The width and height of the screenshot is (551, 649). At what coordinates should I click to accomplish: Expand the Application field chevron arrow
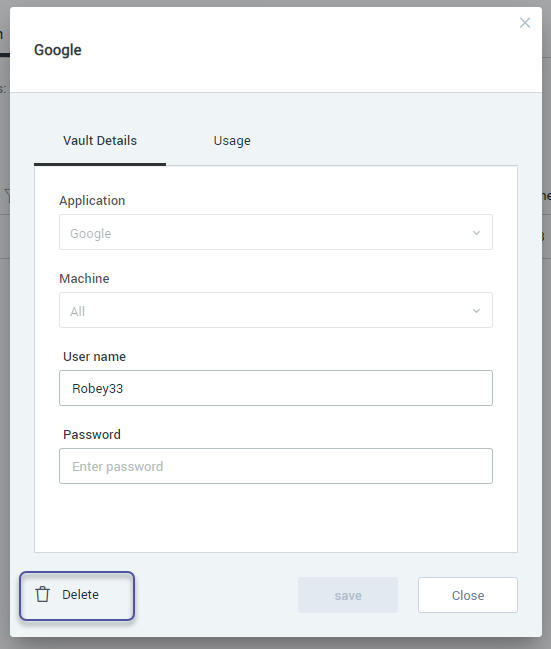(x=476, y=233)
